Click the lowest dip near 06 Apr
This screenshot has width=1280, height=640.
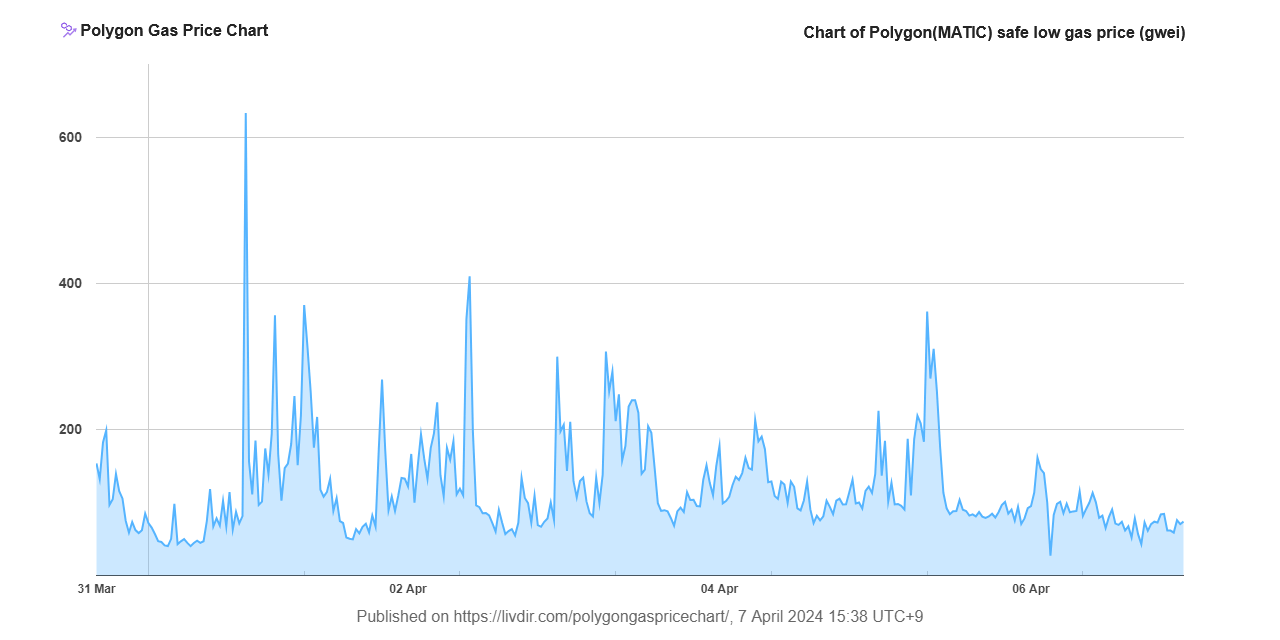(1050, 552)
